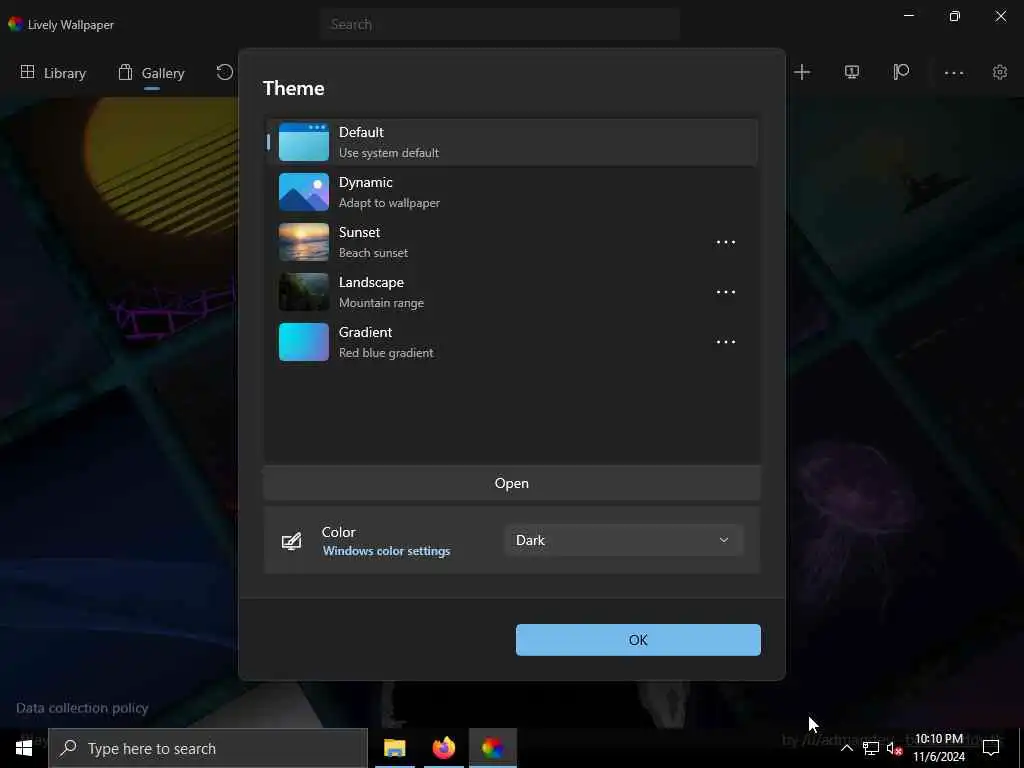The image size is (1024, 768).
Task: Click the Gallery shopping bag icon
Action: coord(125,72)
